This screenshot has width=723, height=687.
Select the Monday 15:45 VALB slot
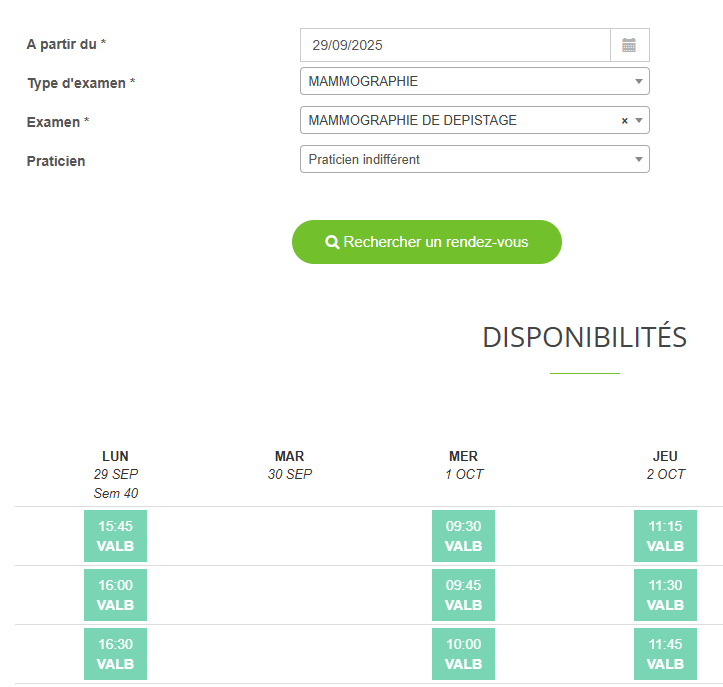pos(115,536)
